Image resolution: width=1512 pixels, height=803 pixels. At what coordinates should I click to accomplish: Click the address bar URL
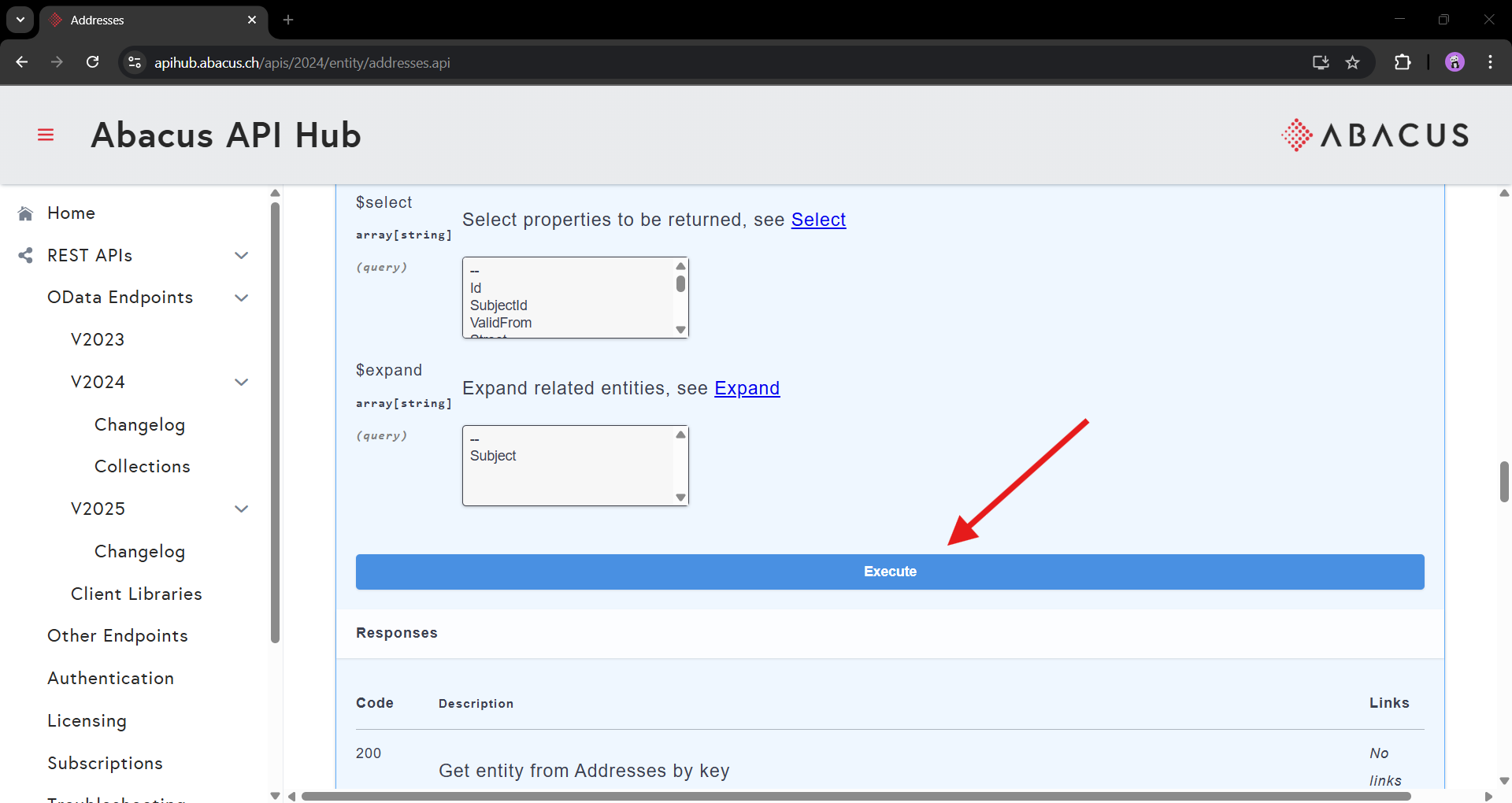click(x=302, y=62)
